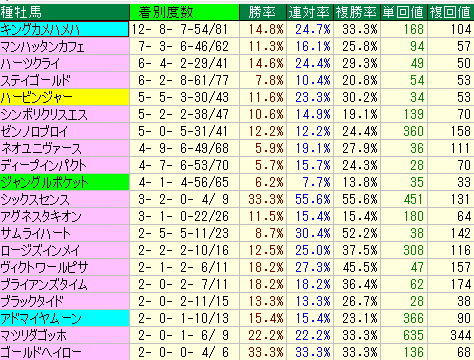Click the record 4- 9- 6-49/68
Image resolution: width=474 pixels, height=360 pixels.
(183, 148)
